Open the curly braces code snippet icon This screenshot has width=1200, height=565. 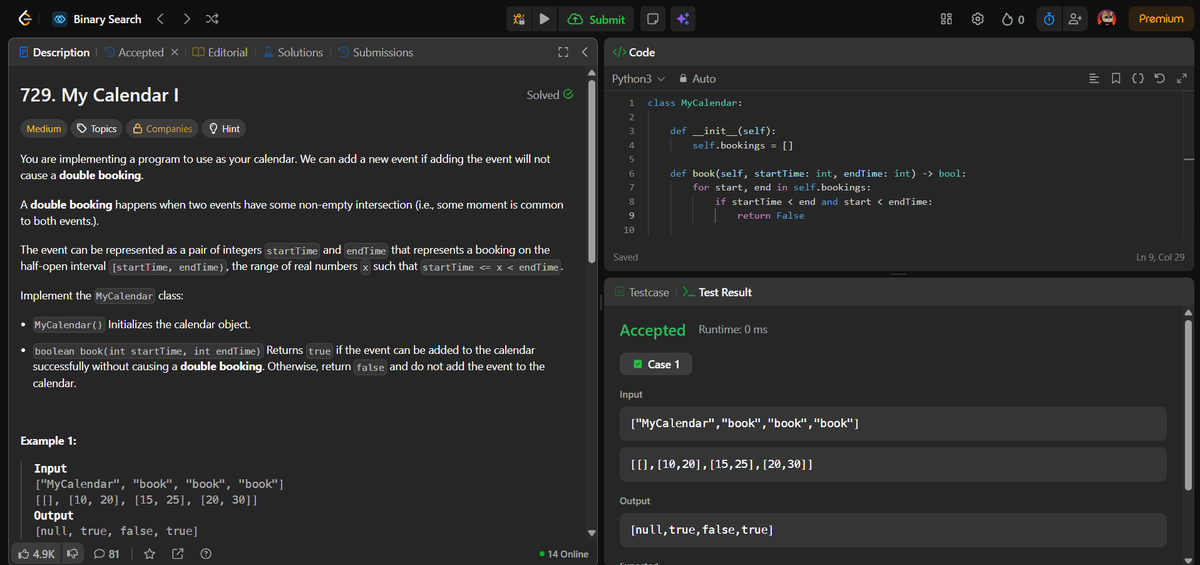point(1140,78)
